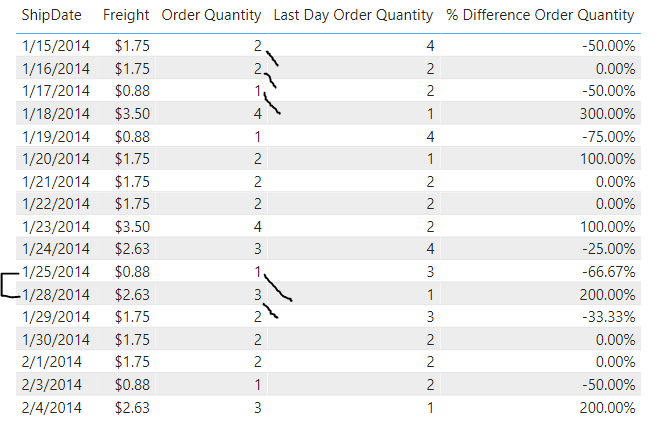Select the 300.00% difference value
Screen dimensions: 657x435
tap(608, 113)
